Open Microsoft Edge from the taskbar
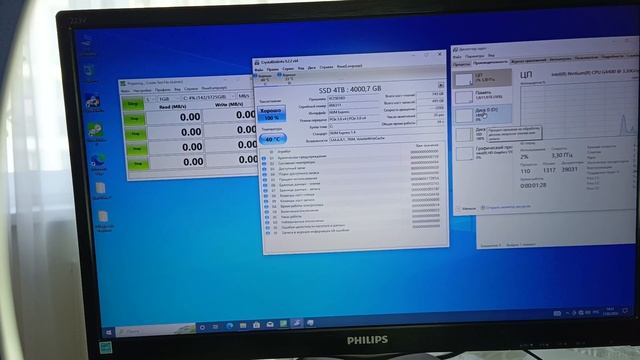 (x=230, y=326)
